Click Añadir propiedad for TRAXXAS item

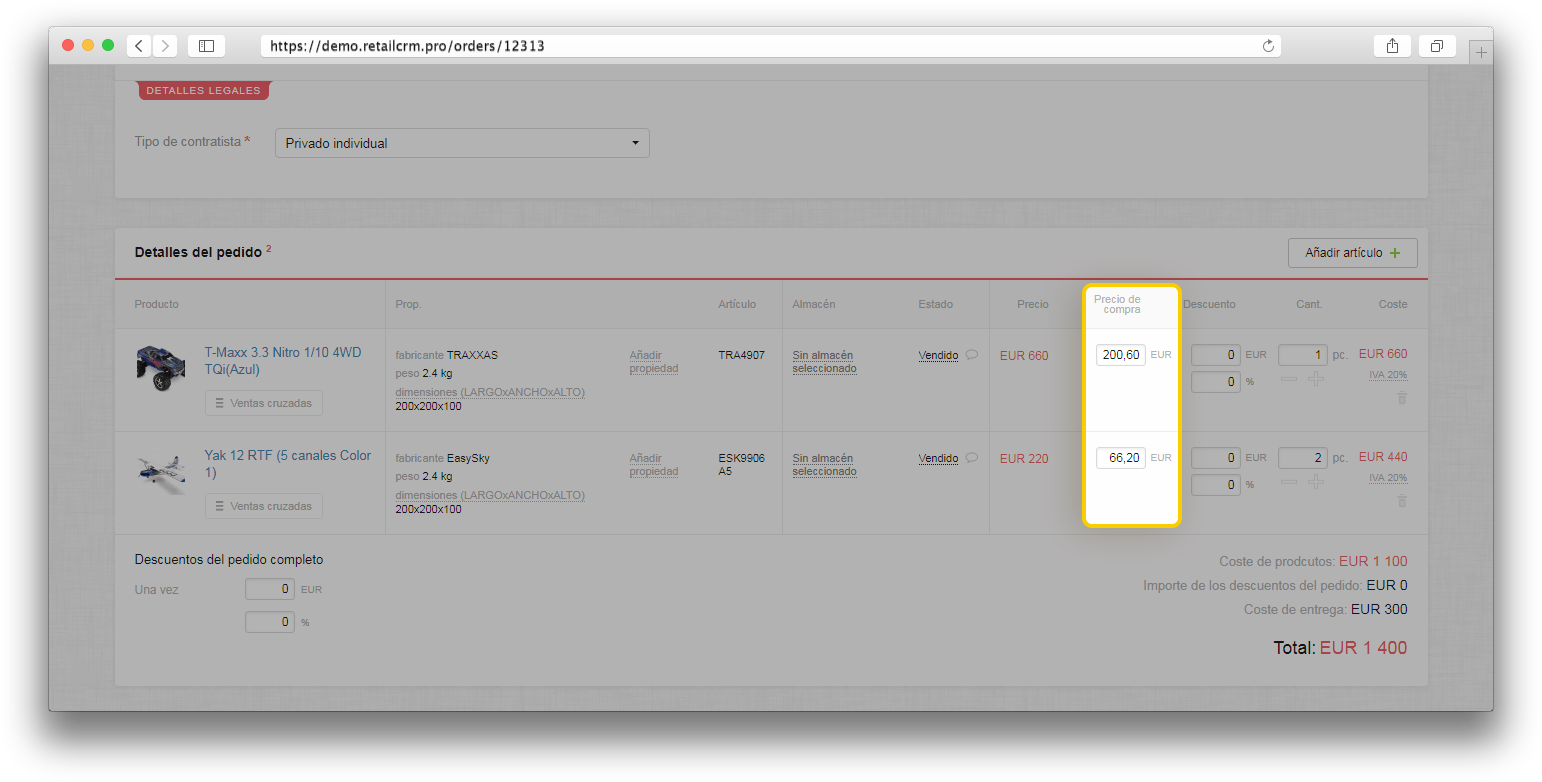click(654, 362)
